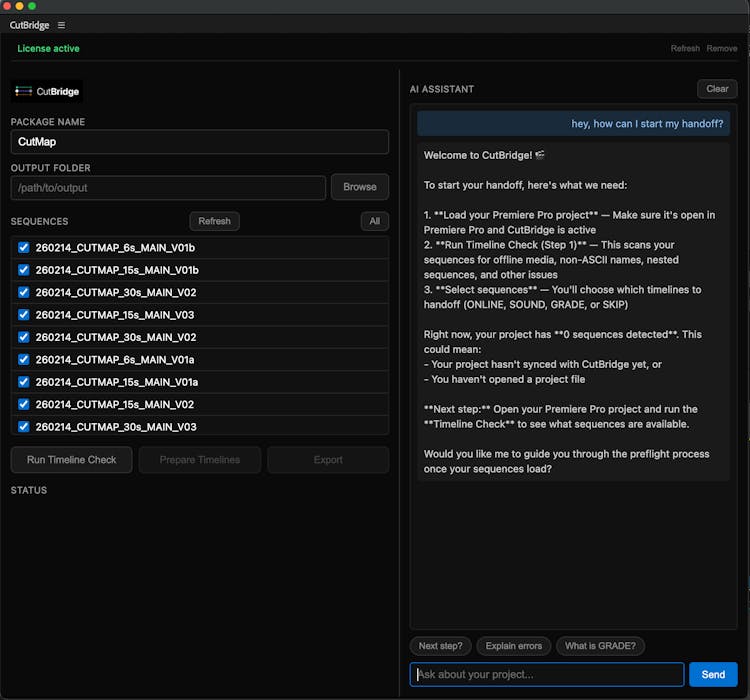
Task: Disable the 260214_CUTMAP_15s_MAIN_V02 sequence
Action: click(x=24, y=405)
